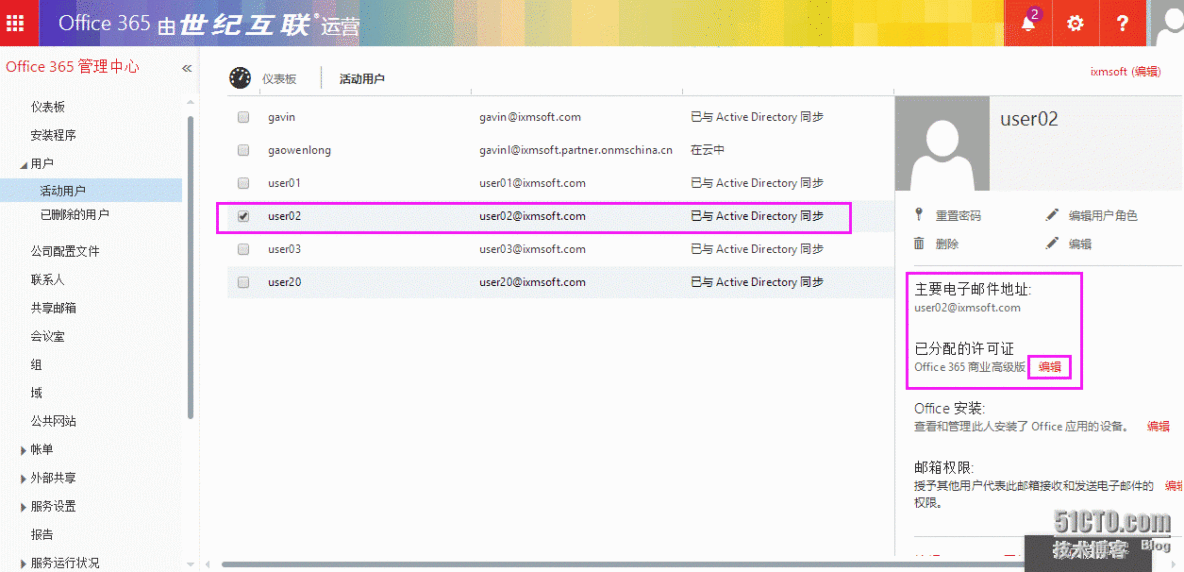
Task: Check the gavin user checkbox
Action: [x=243, y=117]
